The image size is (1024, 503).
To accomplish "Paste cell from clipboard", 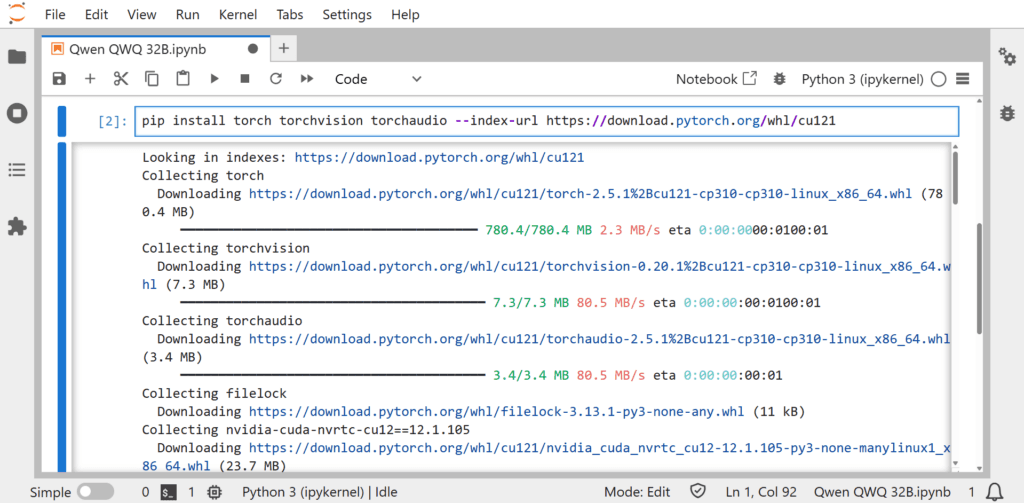I will [183, 79].
